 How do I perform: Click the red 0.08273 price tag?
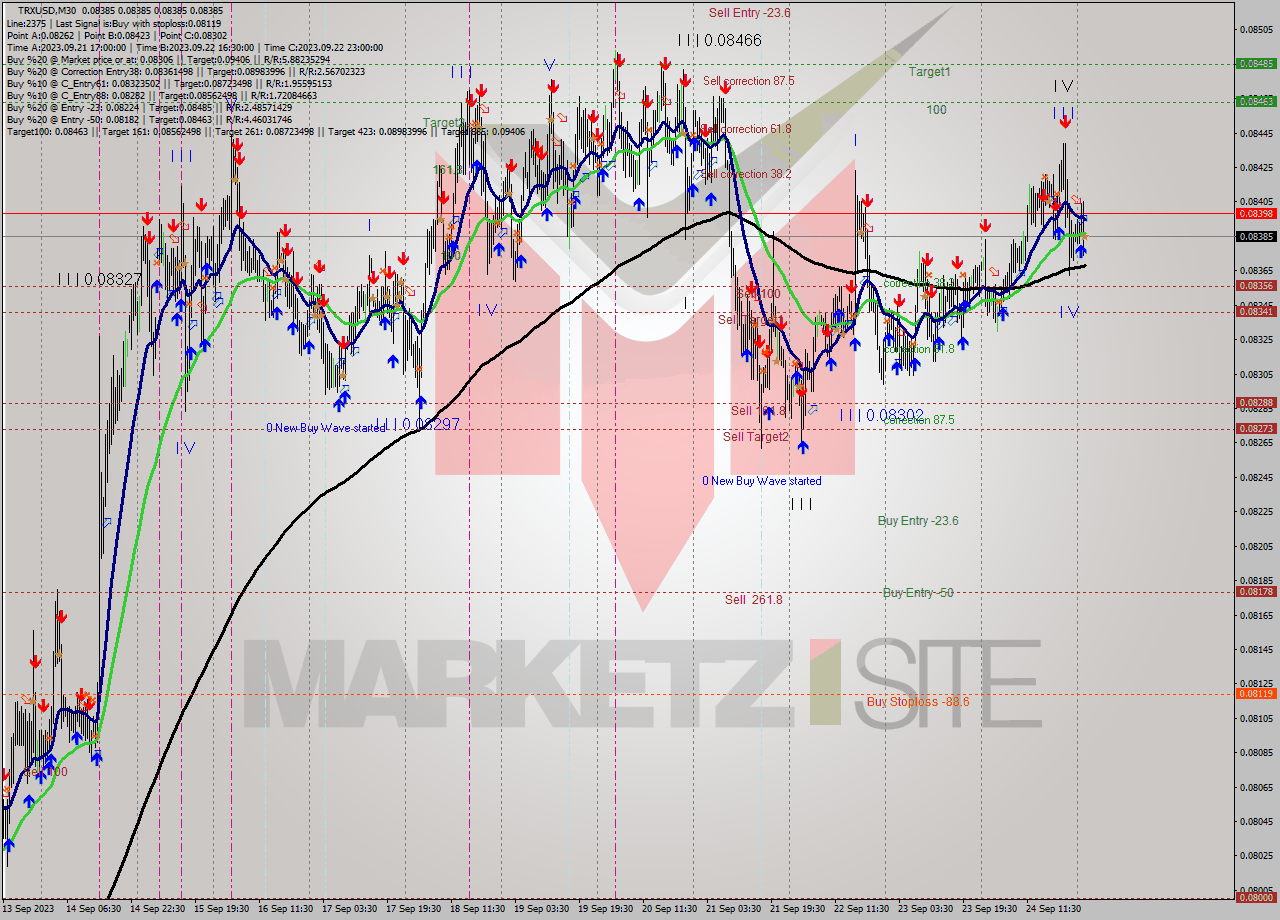coord(1256,428)
